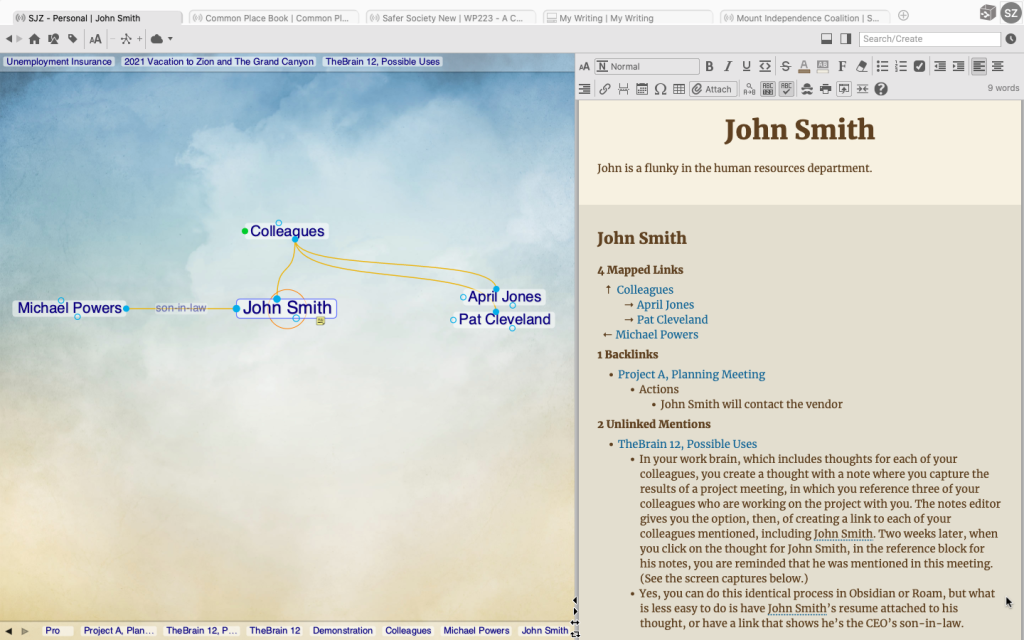This screenshot has width=1024, height=640.
Task: Click the Attach button
Action: point(712,89)
